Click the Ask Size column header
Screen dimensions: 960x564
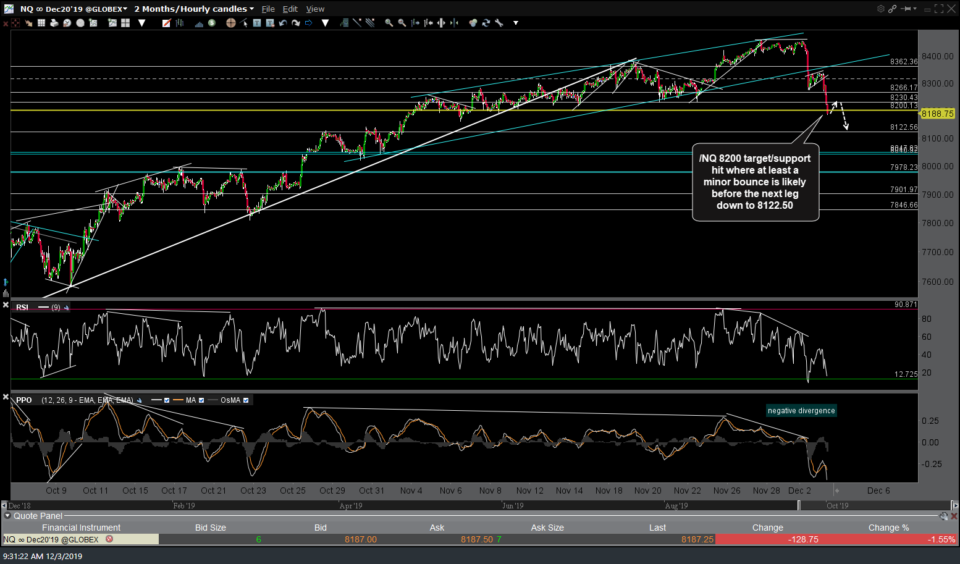[x=547, y=527]
